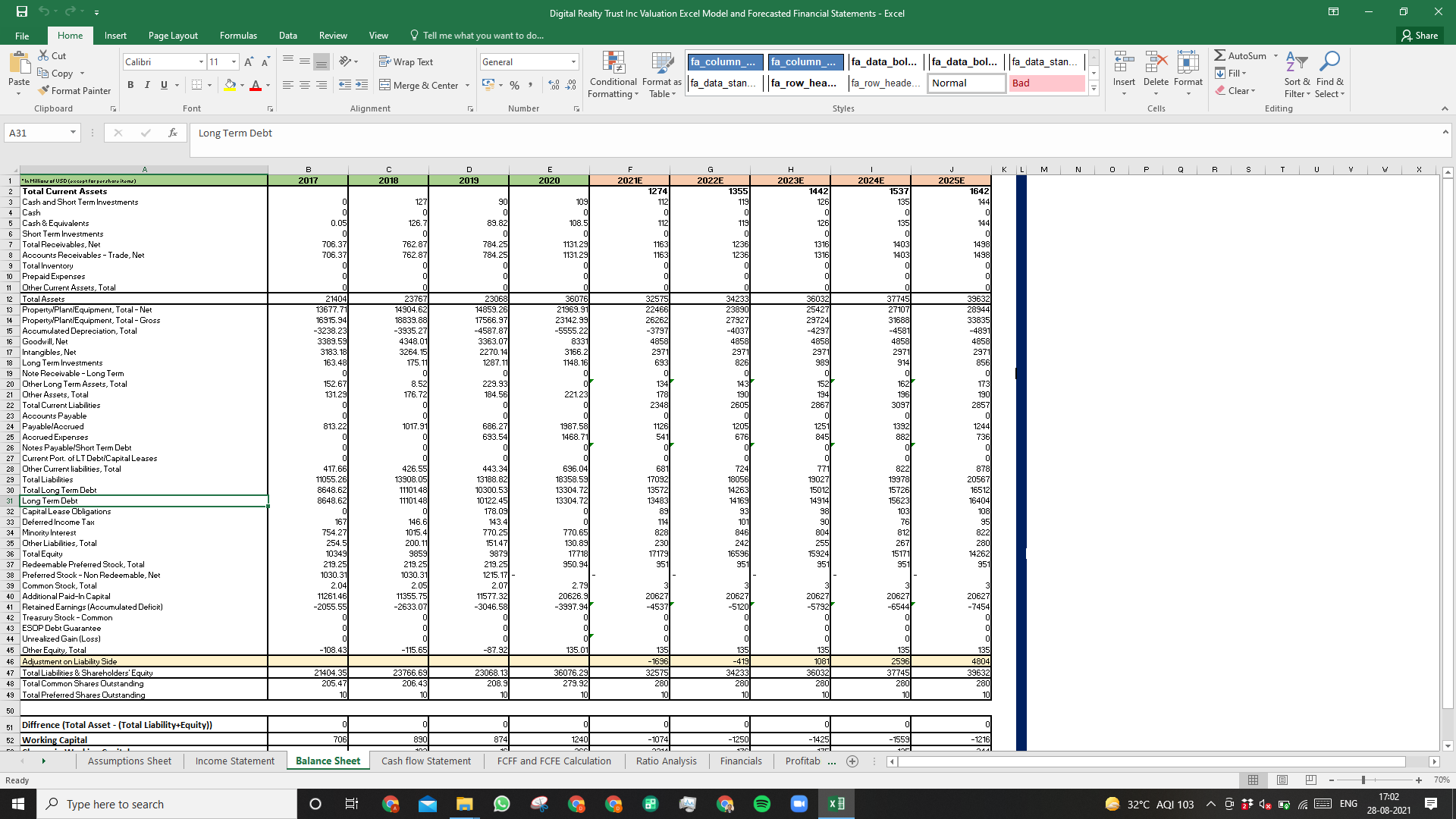Viewport: 1456px width, 819px height.
Task: Click the zoom slider handle
Action: (1363, 780)
